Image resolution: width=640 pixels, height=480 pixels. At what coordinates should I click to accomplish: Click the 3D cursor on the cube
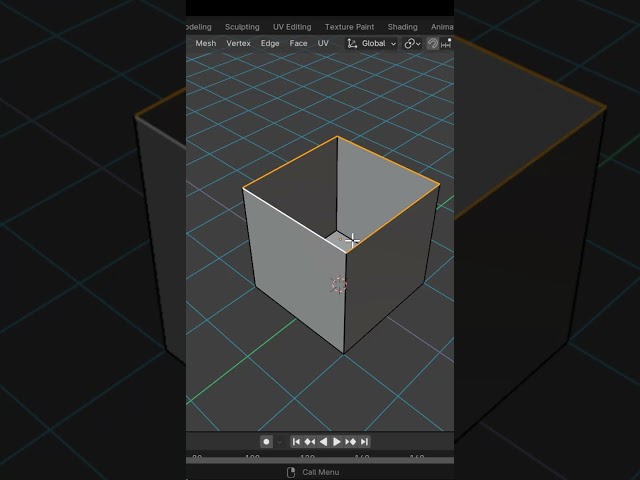[338, 285]
